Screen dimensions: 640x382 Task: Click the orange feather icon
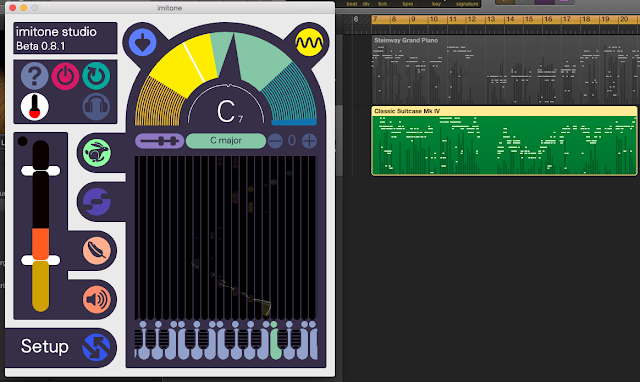click(x=97, y=251)
